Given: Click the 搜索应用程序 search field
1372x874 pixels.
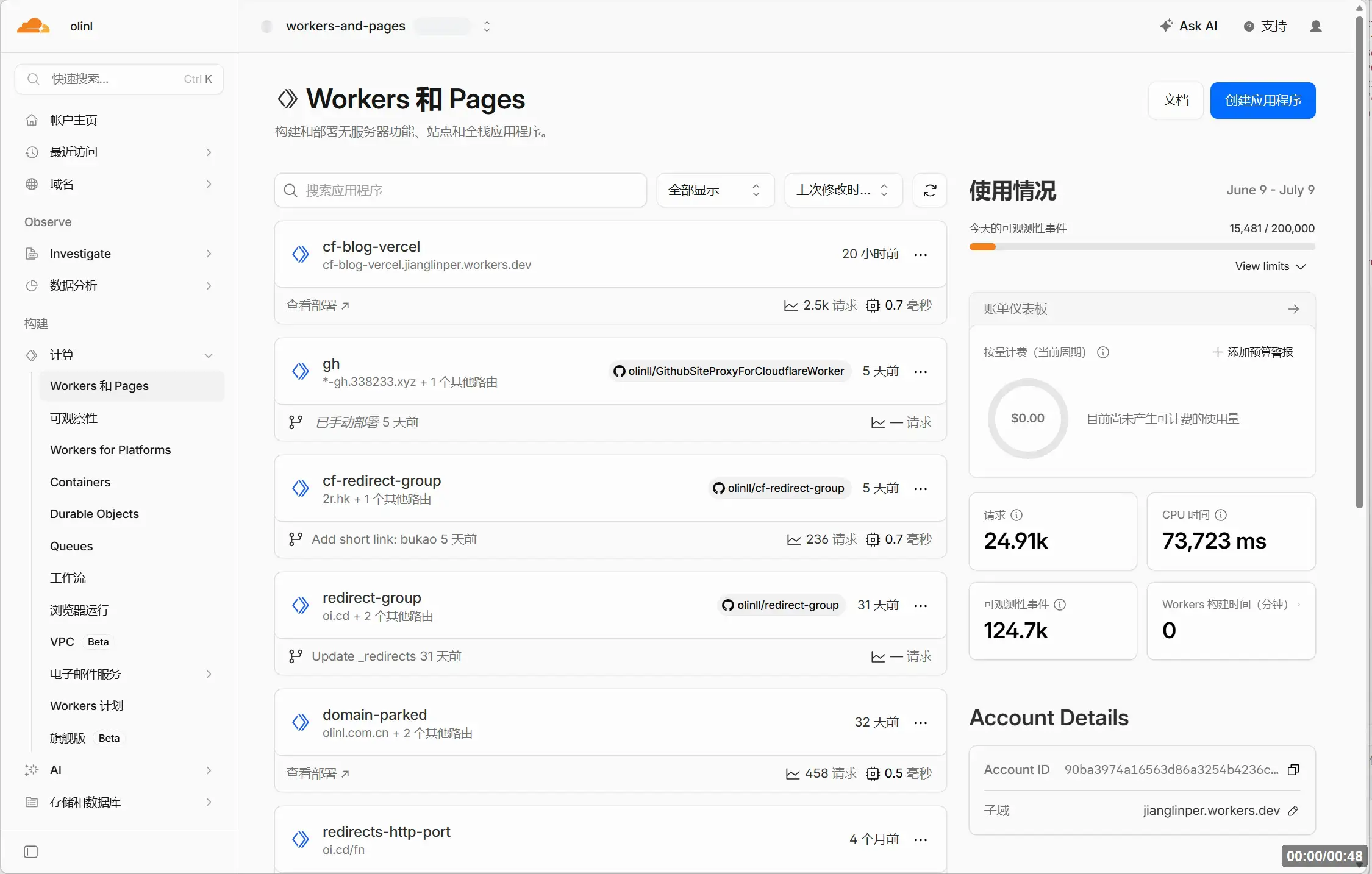Looking at the screenshot, I should click(x=460, y=190).
